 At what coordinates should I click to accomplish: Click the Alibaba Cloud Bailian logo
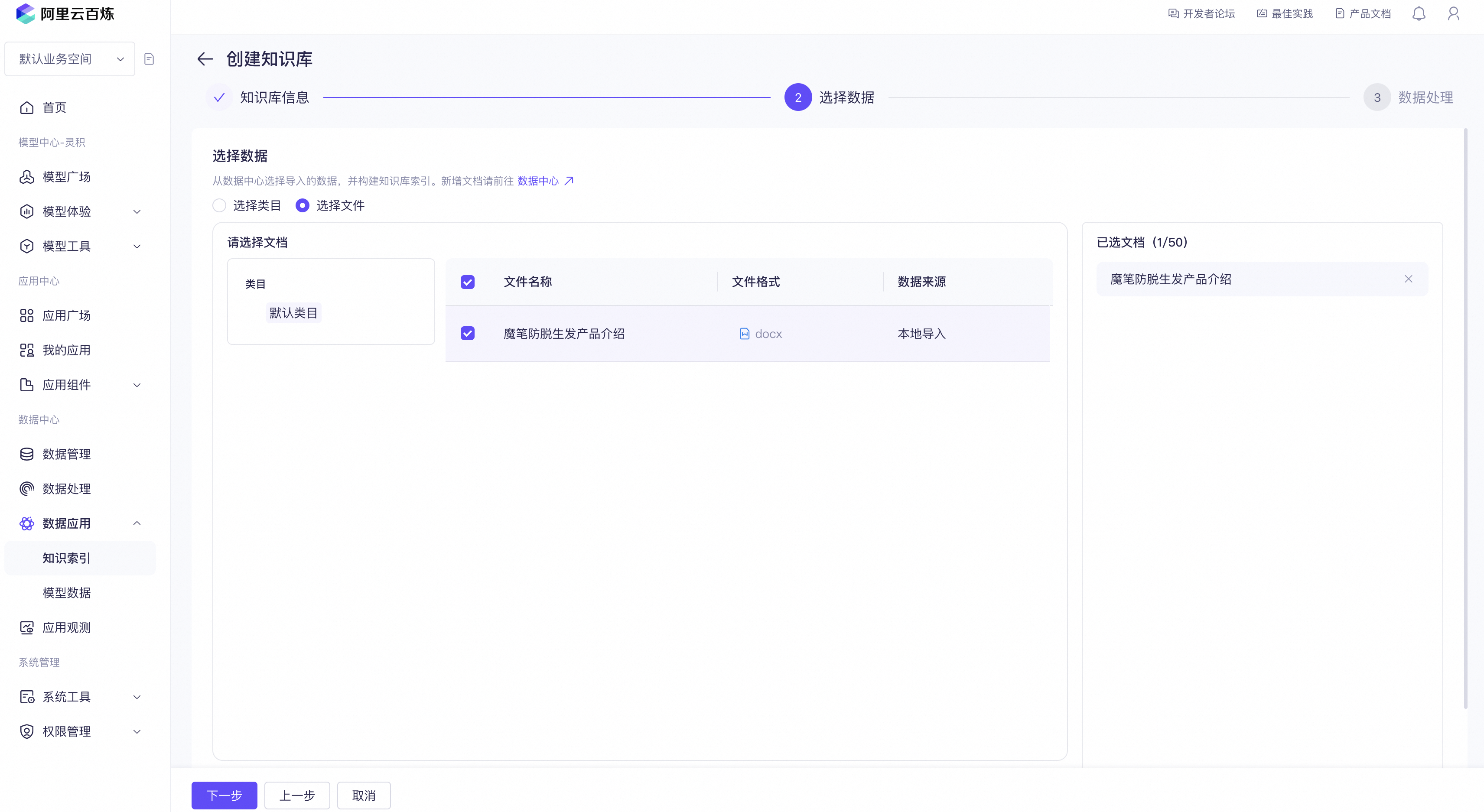(x=65, y=14)
